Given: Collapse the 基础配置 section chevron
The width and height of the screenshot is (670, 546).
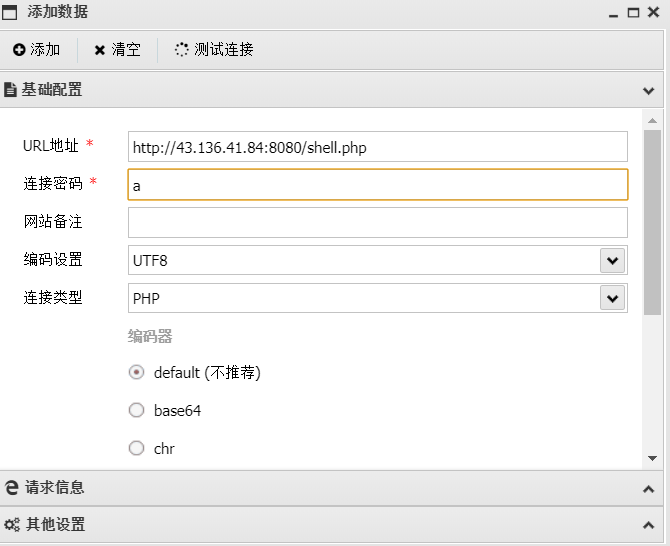Looking at the screenshot, I should tap(649, 90).
